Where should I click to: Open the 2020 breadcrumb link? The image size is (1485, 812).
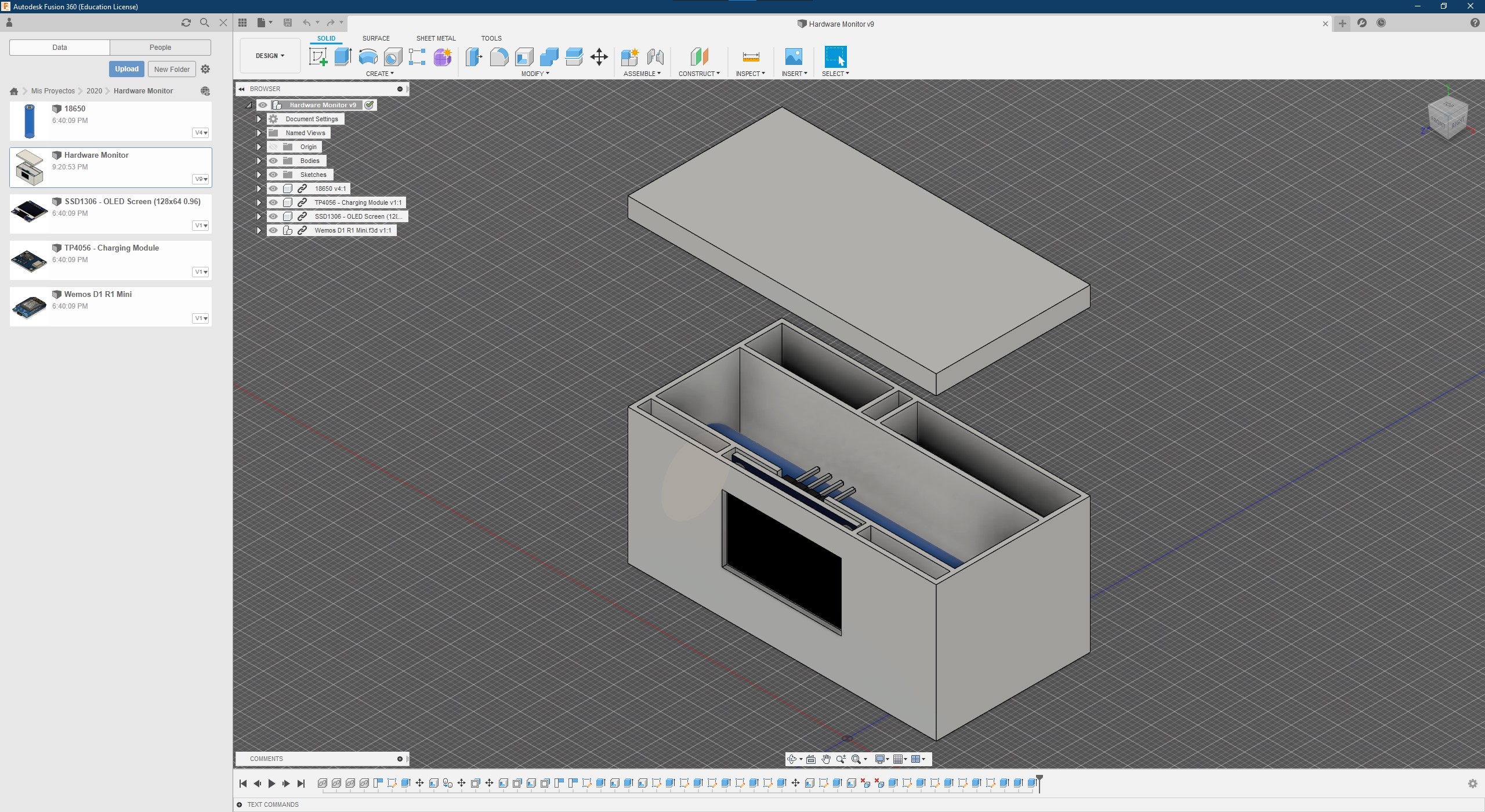coord(94,91)
